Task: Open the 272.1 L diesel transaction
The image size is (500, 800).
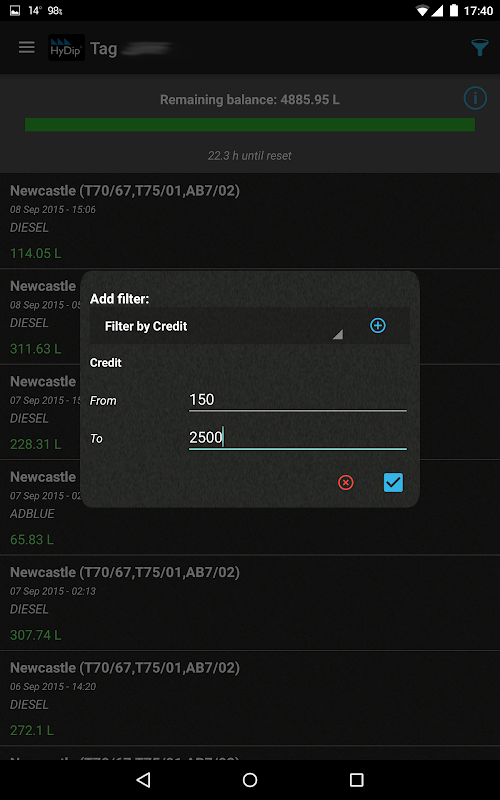Action: coord(250,698)
